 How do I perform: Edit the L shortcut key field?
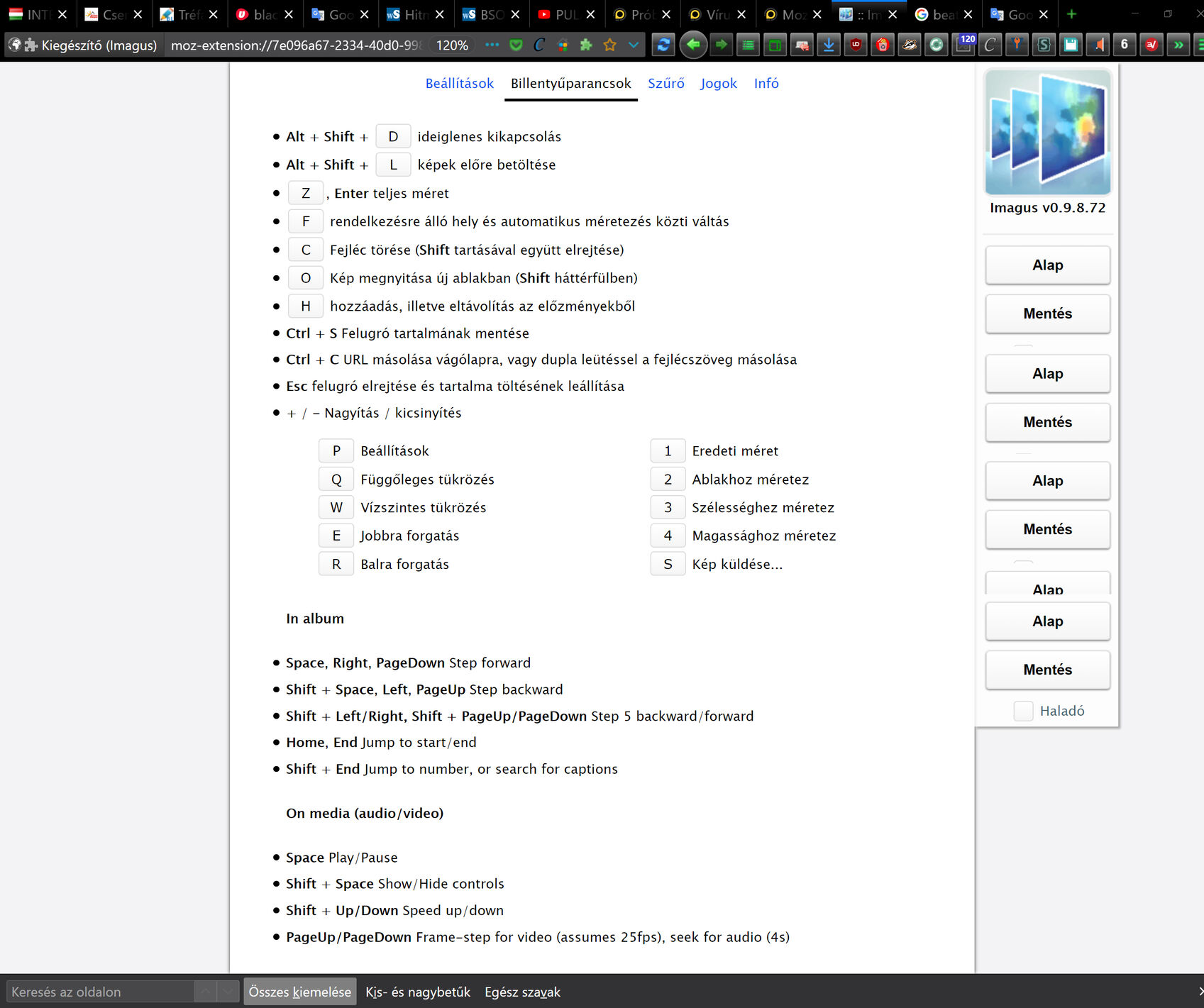[393, 165]
